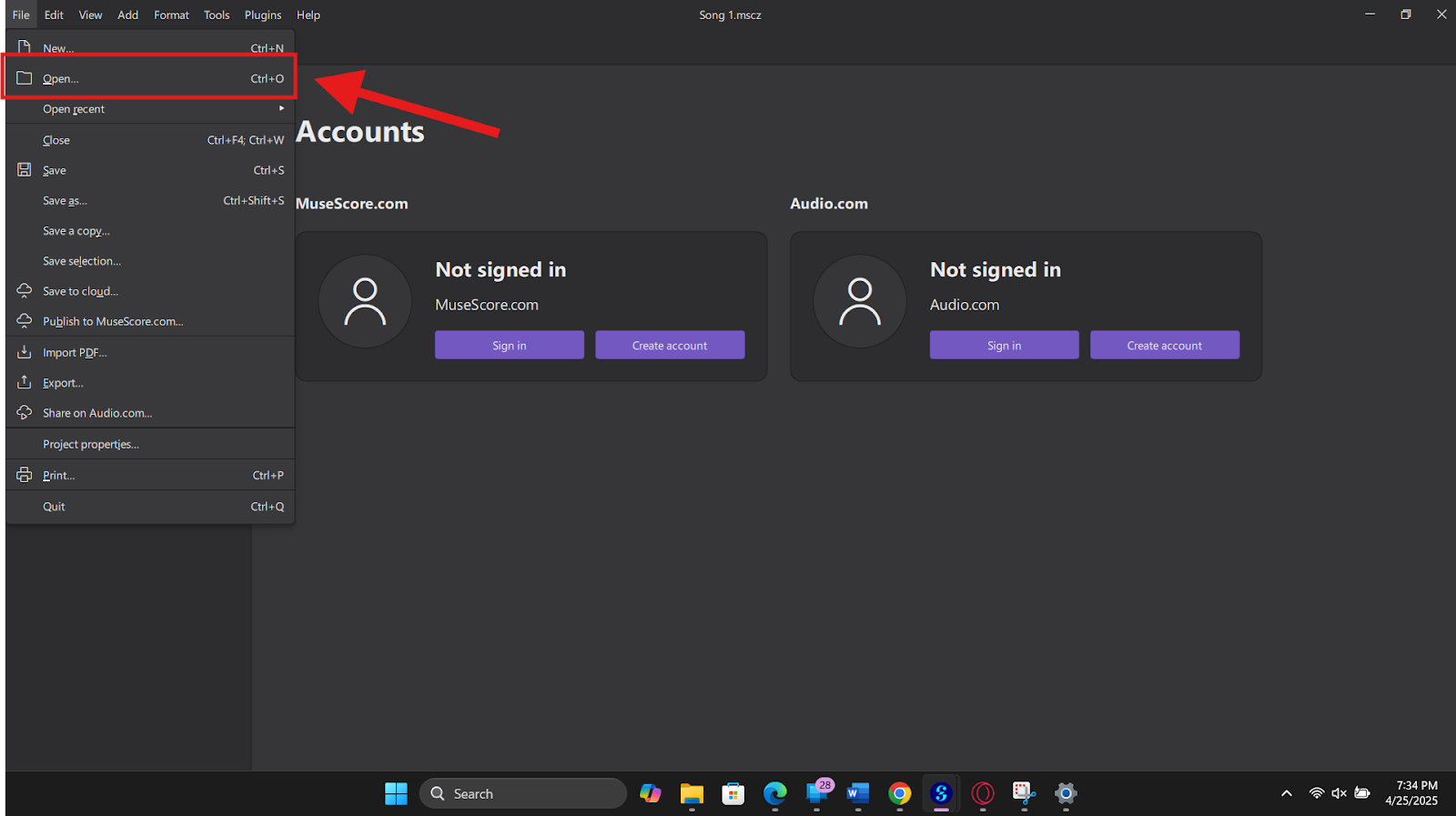Open the clock showing 7:34 PM
1456x816 pixels.
click(1411, 793)
